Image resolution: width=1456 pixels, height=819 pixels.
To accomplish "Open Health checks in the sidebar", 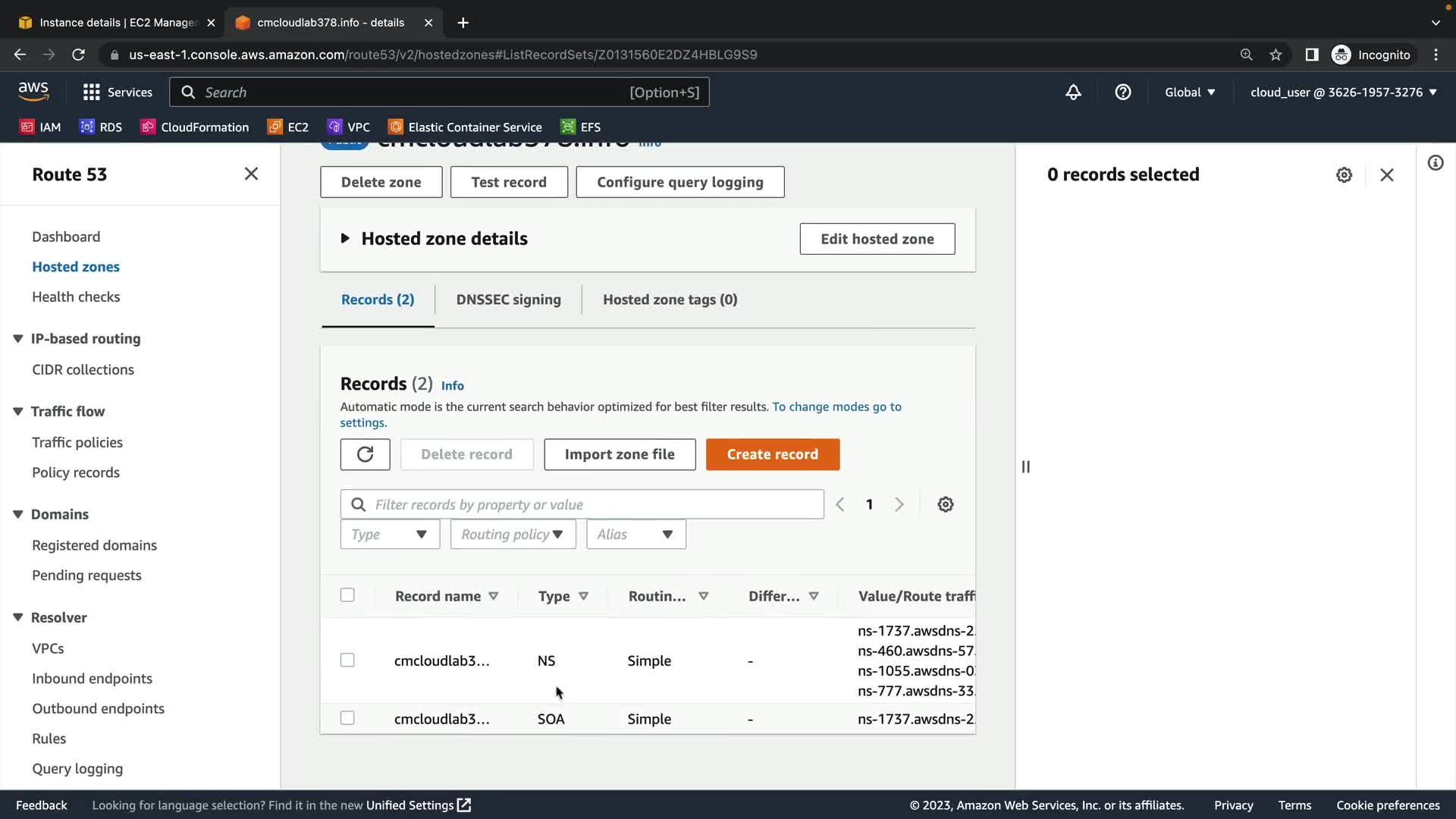I will pyautogui.click(x=76, y=297).
